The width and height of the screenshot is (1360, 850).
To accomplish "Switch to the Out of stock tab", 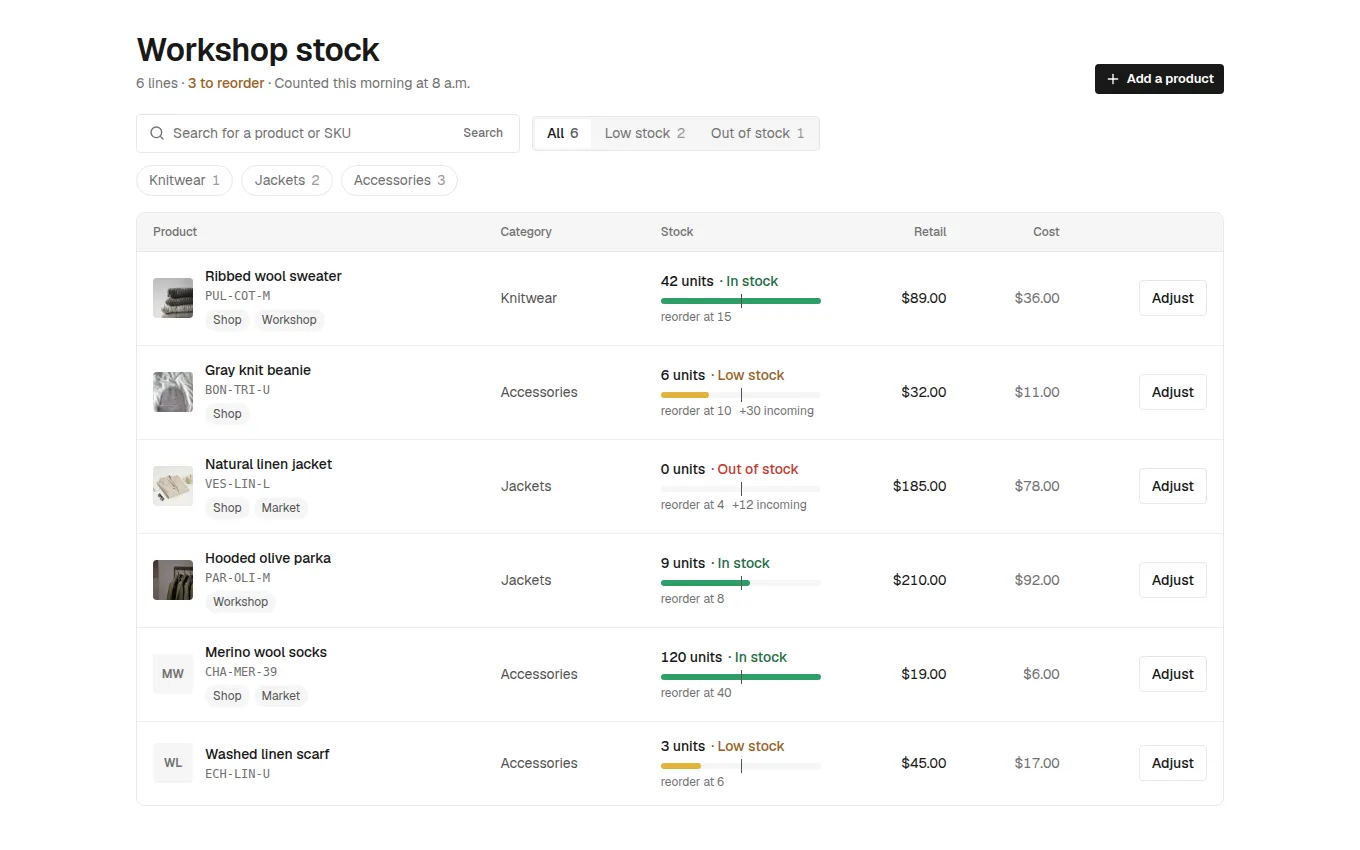I will [757, 133].
